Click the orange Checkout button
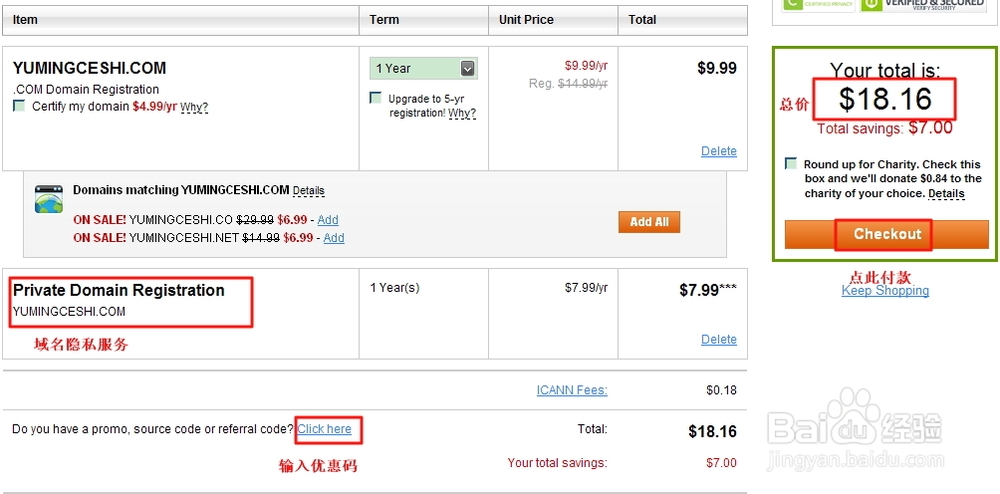Viewport: 1000px width, 494px height. point(886,234)
